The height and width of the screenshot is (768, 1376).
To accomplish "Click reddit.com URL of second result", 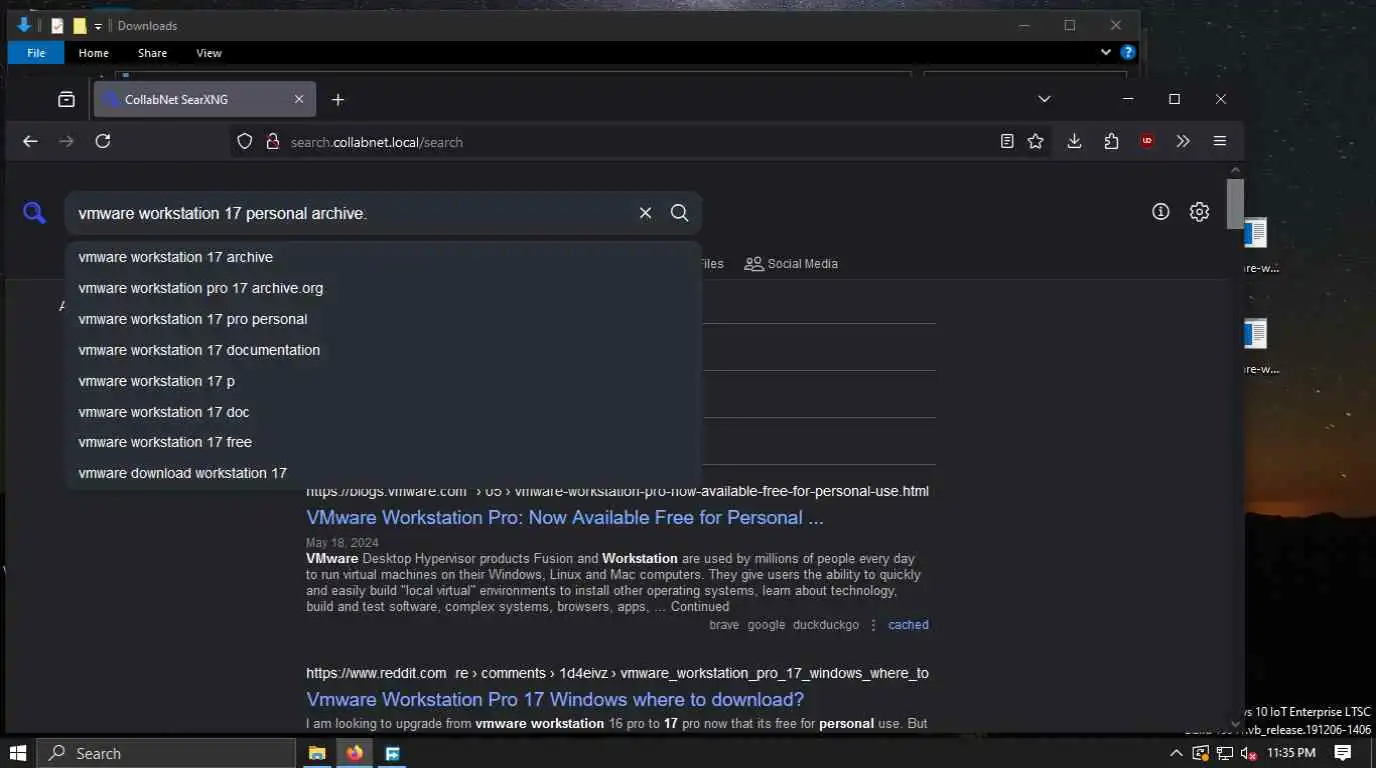I will pyautogui.click(x=617, y=673).
